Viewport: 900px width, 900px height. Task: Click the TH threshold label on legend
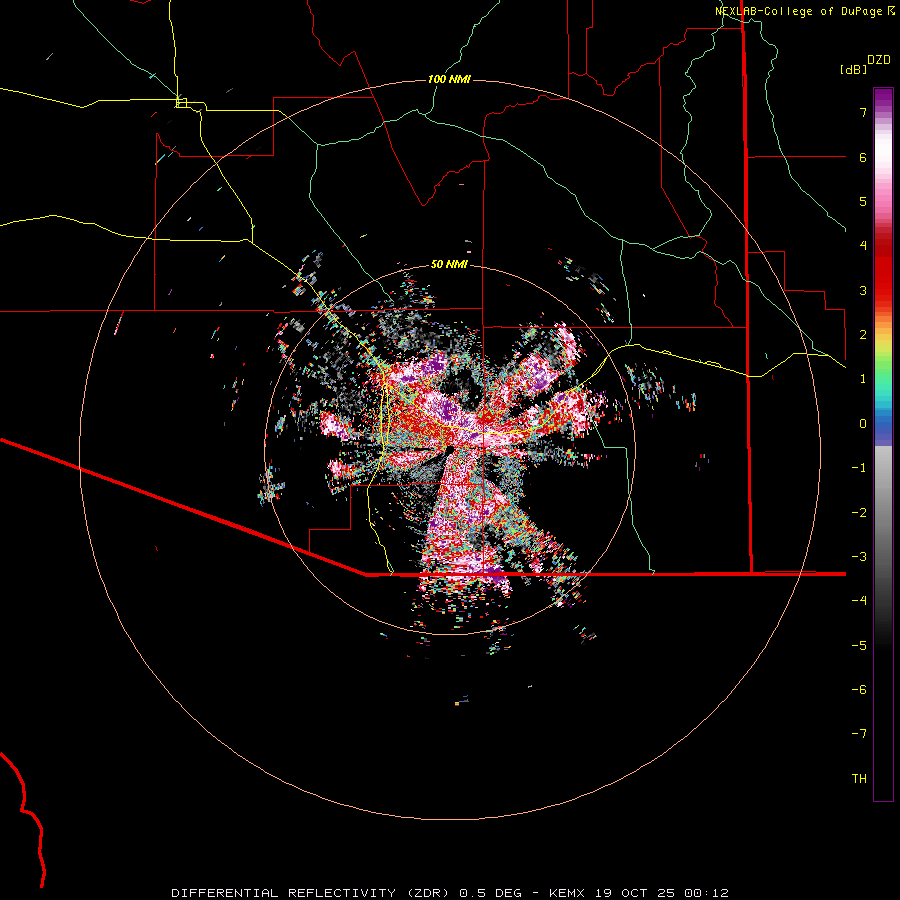coord(859,779)
